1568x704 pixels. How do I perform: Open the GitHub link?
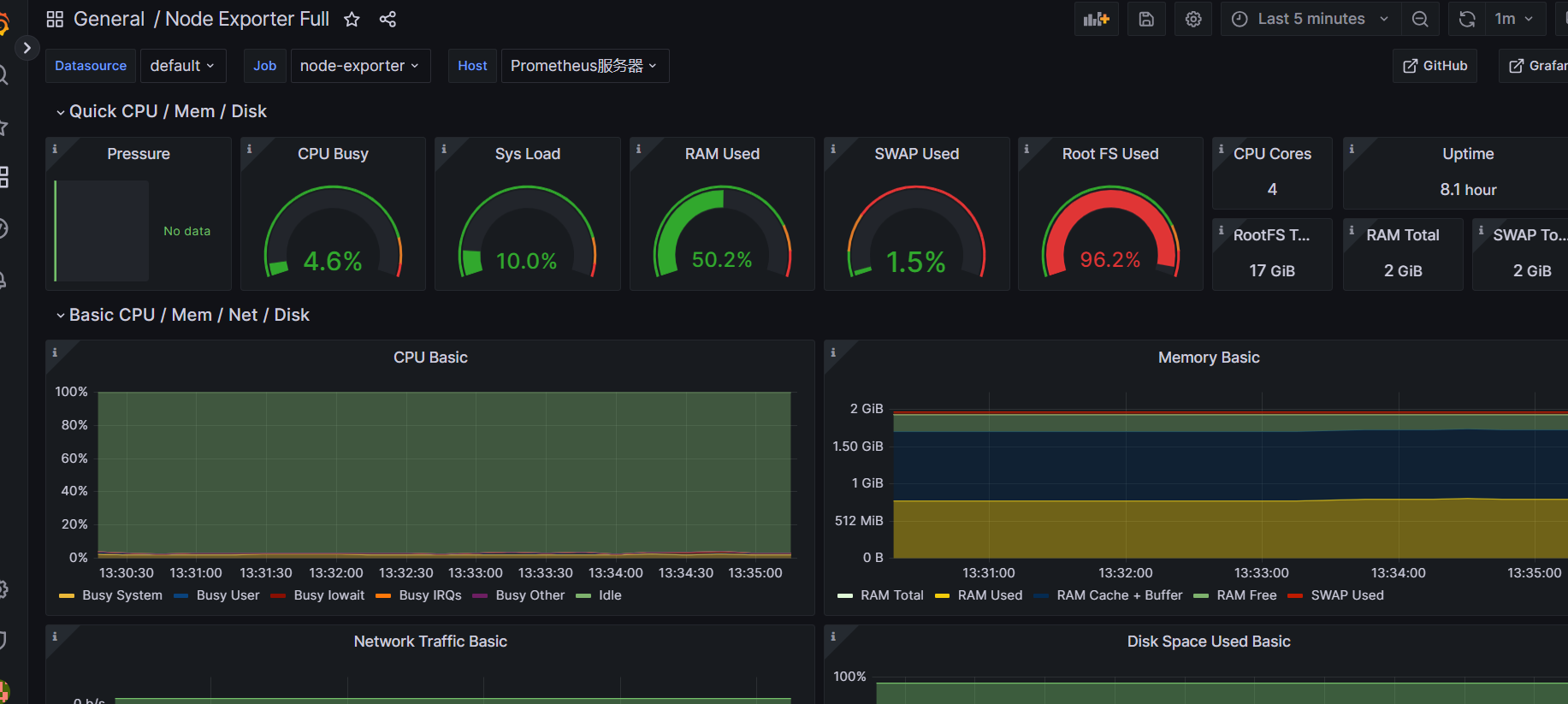point(1435,66)
